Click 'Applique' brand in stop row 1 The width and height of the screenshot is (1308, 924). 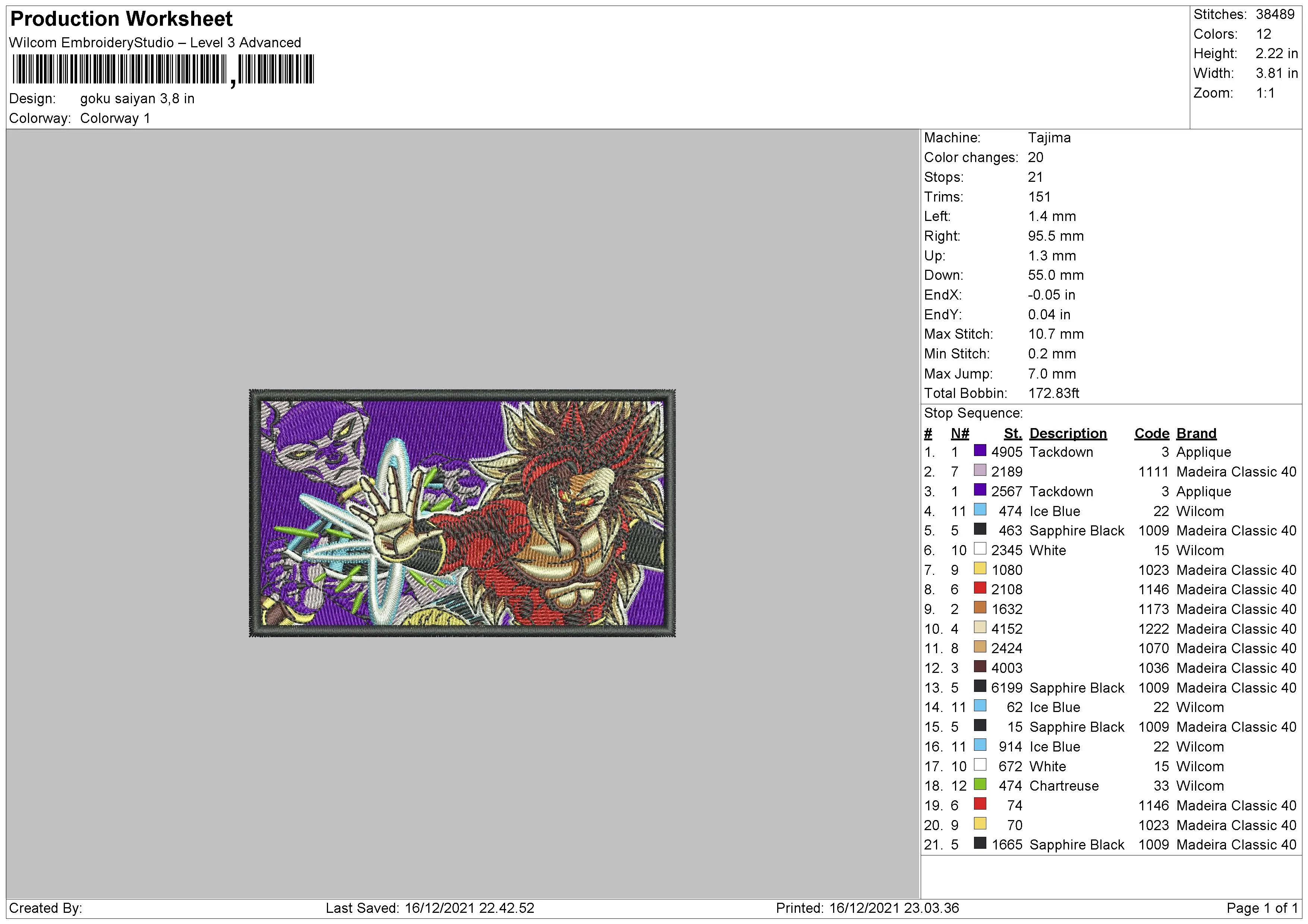pyautogui.click(x=1203, y=453)
